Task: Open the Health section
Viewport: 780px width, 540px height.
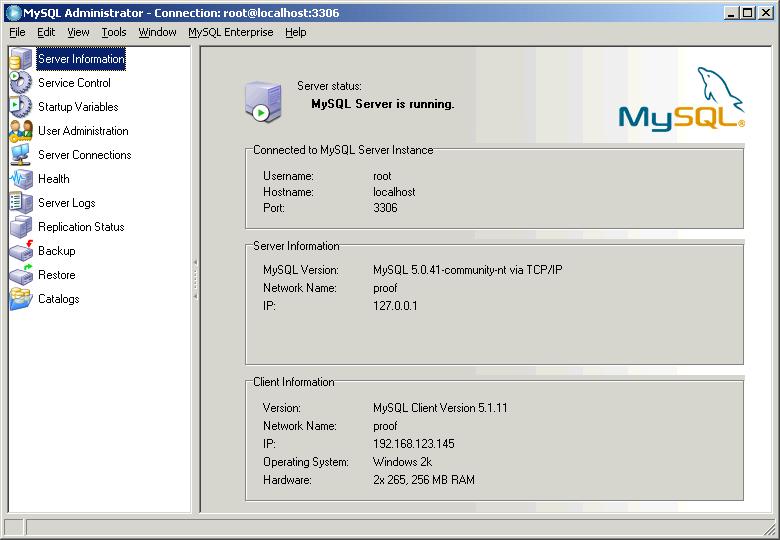Action: pyautogui.click(x=54, y=179)
